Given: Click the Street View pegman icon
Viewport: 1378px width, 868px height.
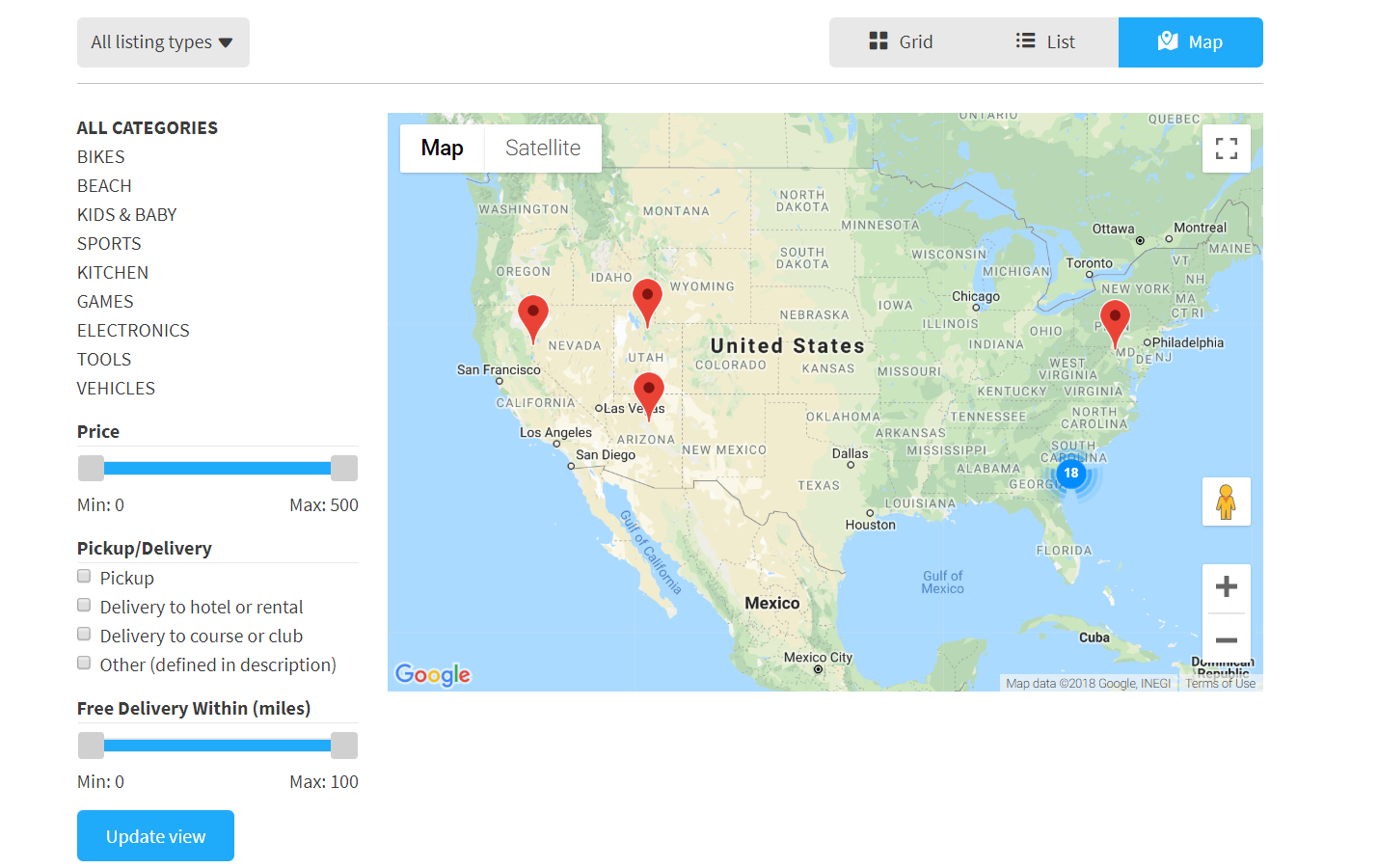Looking at the screenshot, I should 1227,502.
